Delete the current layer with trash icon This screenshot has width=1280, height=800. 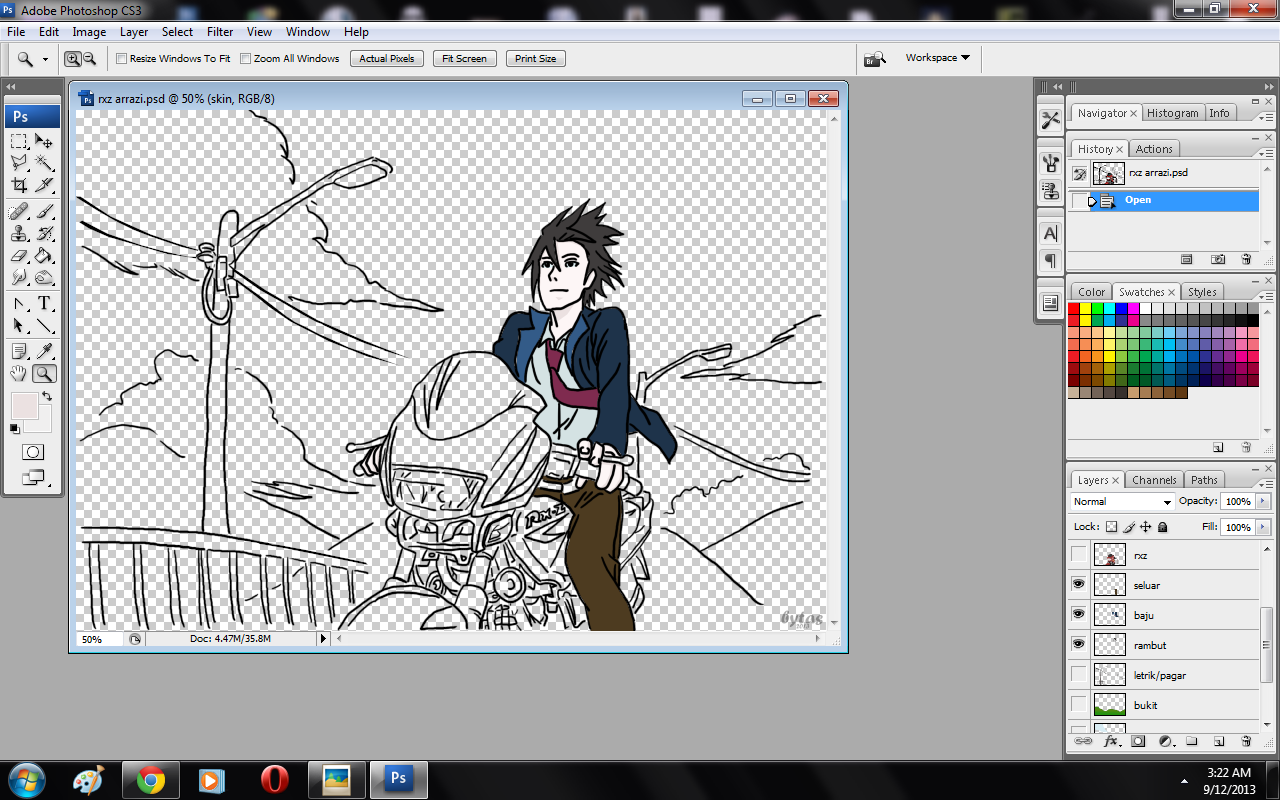point(1246,742)
